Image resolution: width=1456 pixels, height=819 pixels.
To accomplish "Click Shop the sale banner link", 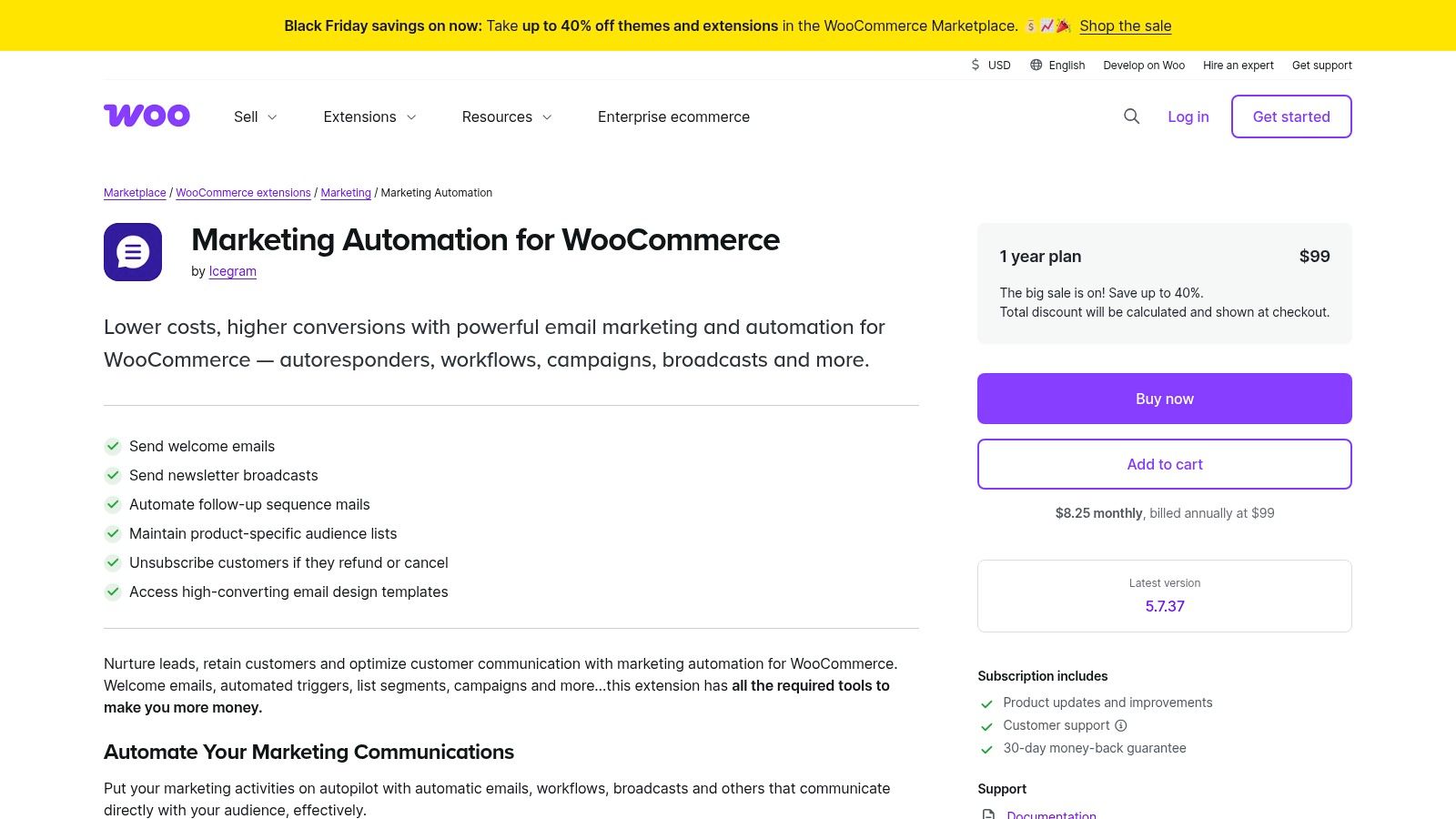I will [1126, 25].
